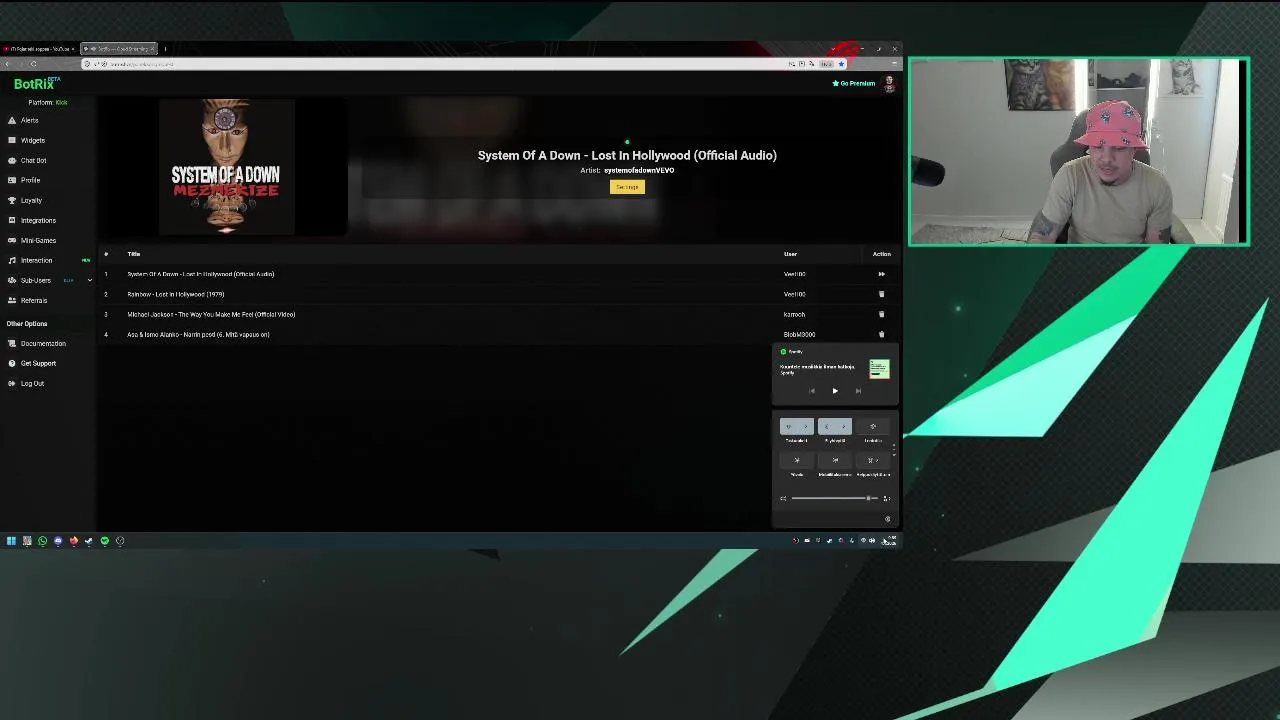
Task: Toggle the second quick settings tile
Action: coord(835,427)
